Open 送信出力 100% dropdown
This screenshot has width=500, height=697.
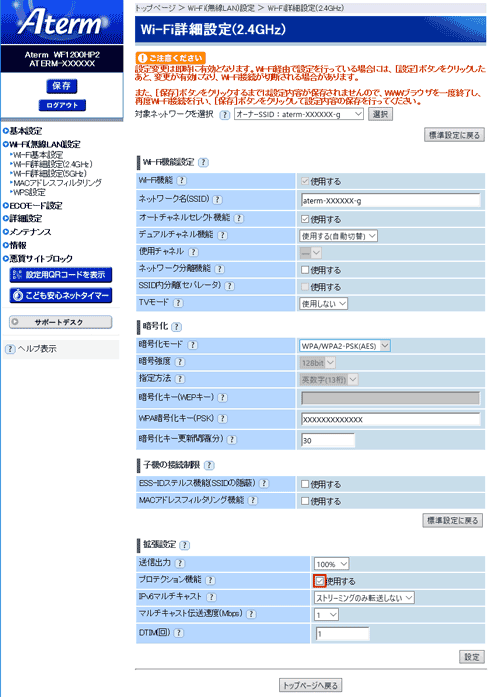point(332,564)
